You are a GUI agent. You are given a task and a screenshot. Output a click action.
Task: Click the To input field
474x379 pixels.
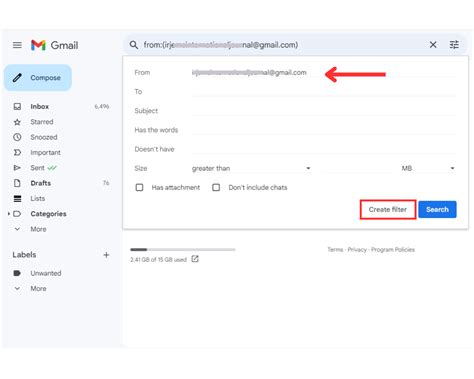coord(323,92)
